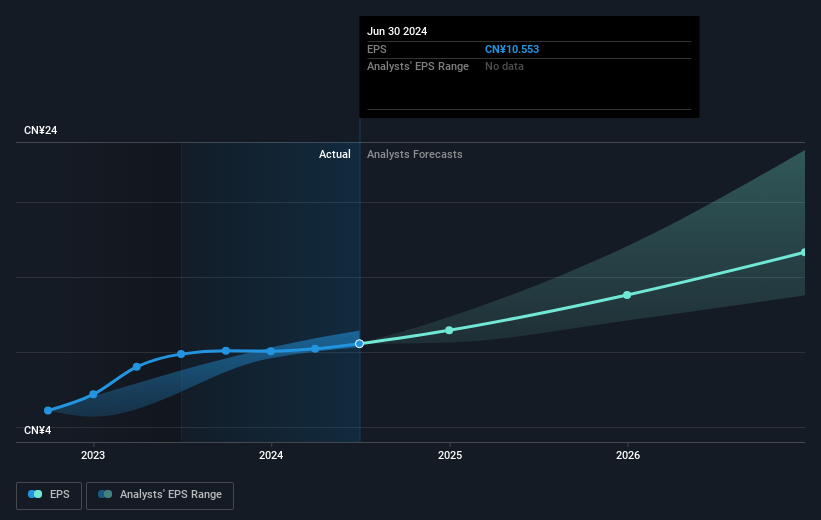
Task: Click the CN¥24 y-axis label
Action: click(40, 130)
